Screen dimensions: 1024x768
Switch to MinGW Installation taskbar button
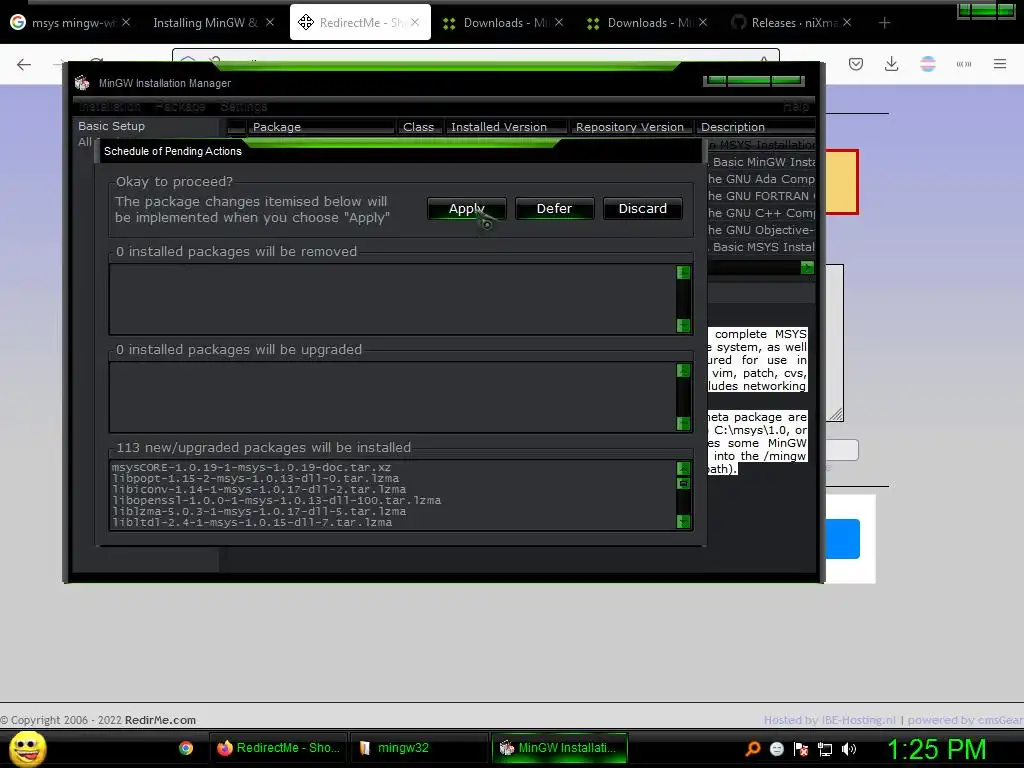559,748
